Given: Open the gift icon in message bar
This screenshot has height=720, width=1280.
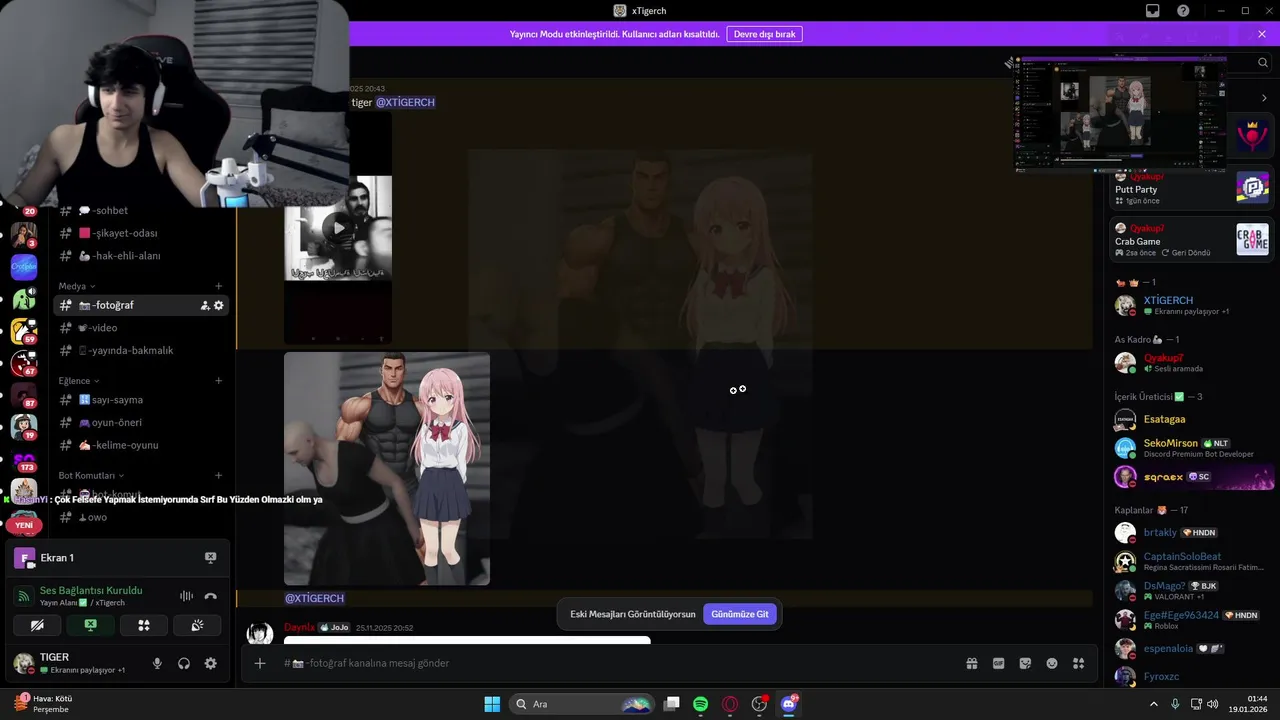Looking at the screenshot, I should 971,663.
